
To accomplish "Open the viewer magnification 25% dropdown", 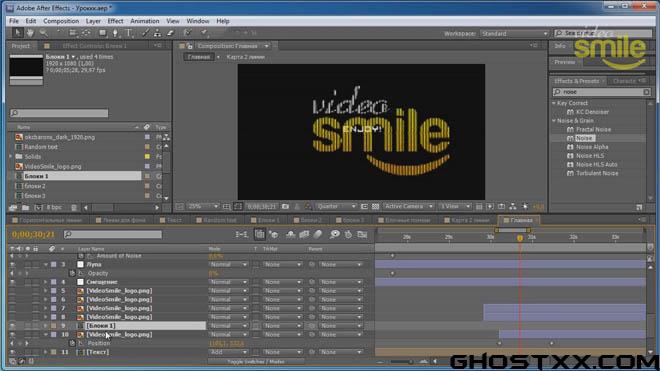I will pos(203,206).
